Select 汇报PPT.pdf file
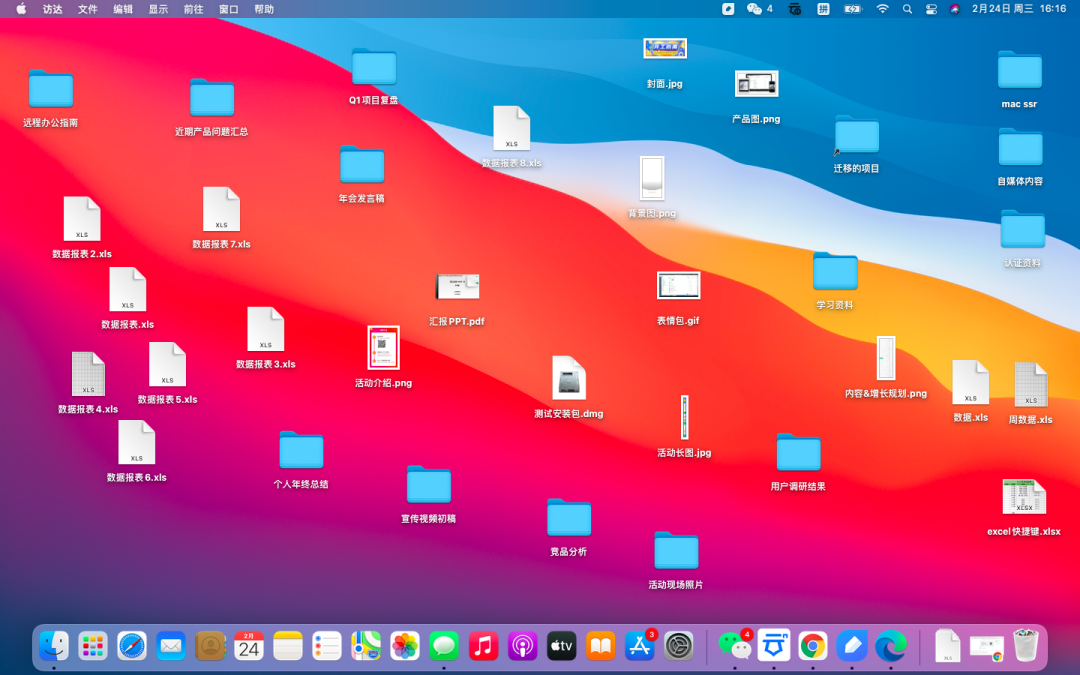This screenshot has width=1080, height=675. point(457,300)
